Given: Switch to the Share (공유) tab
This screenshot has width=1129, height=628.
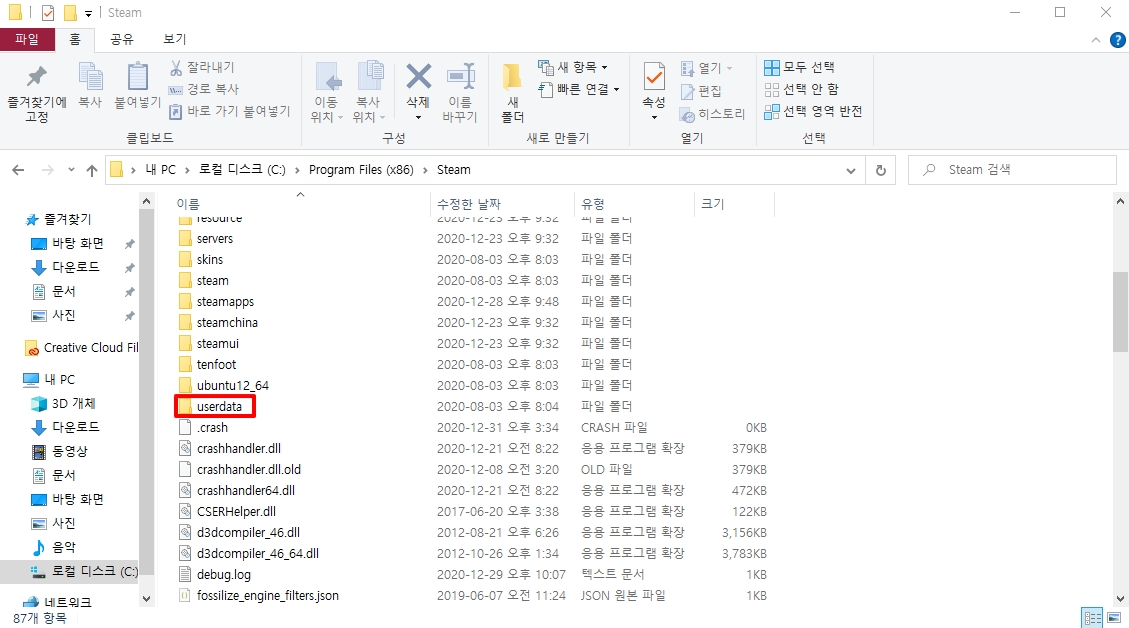Looking at the screenshot, I should pyautogui.click(x=122, y=39).
